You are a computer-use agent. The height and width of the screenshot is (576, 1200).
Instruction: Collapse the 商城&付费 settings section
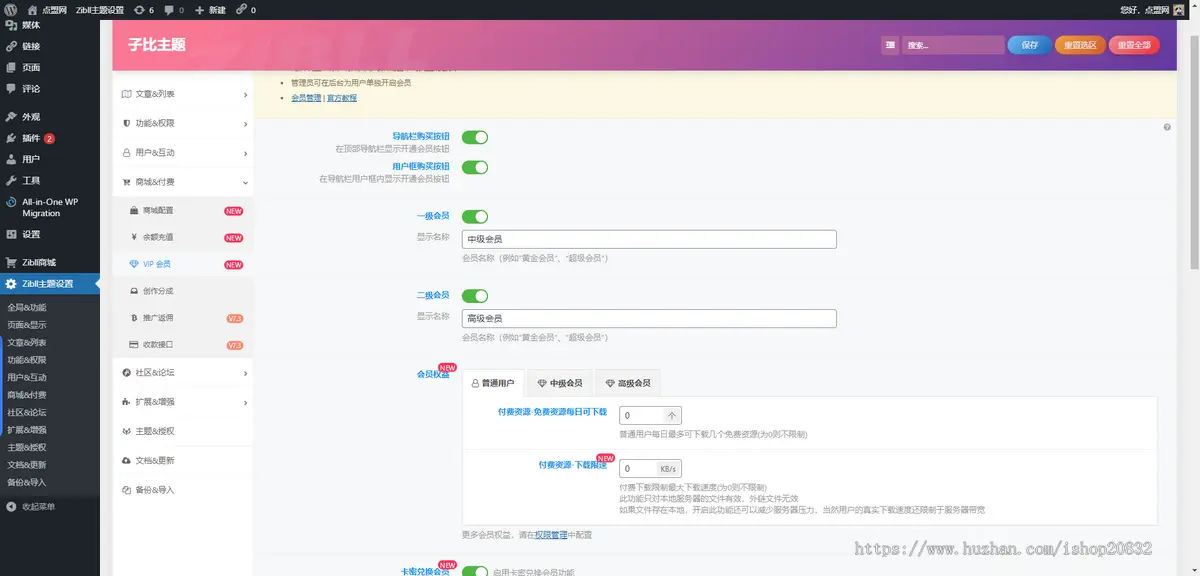pos(183,182)
